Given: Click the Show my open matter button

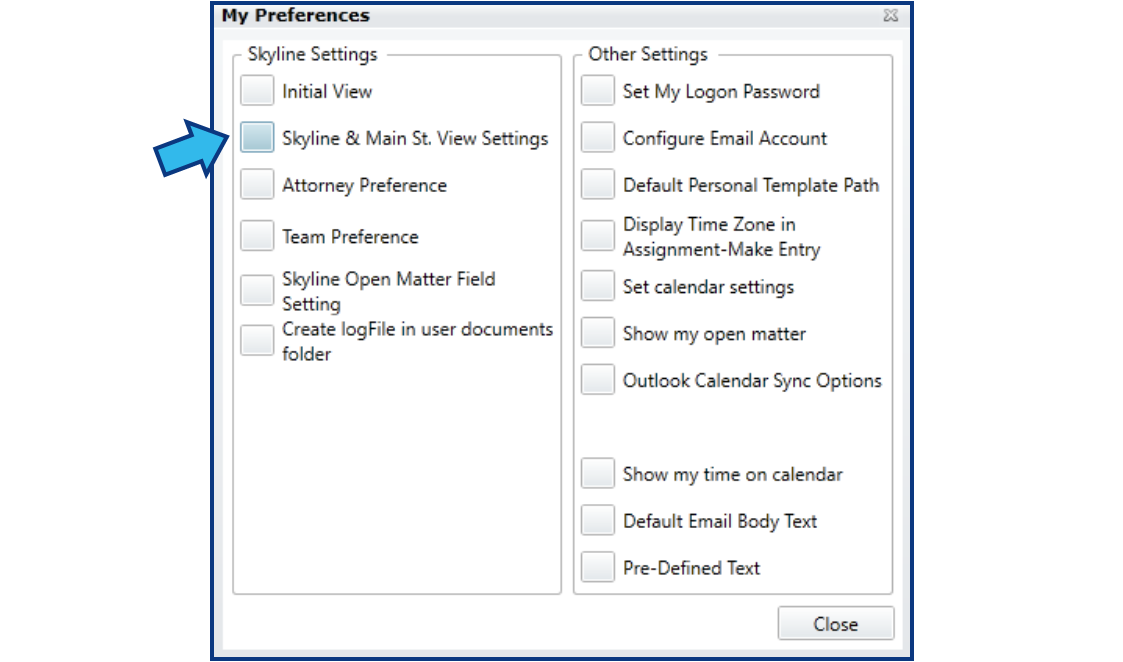Looking at the screenshot, I should 598,332.
